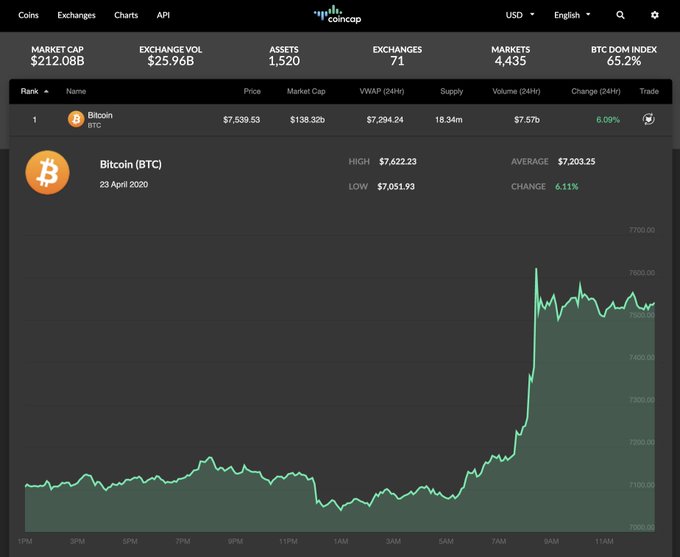Open the Charts menu
The height and width of the screenshot is (557, 680).
pos(126,15)
